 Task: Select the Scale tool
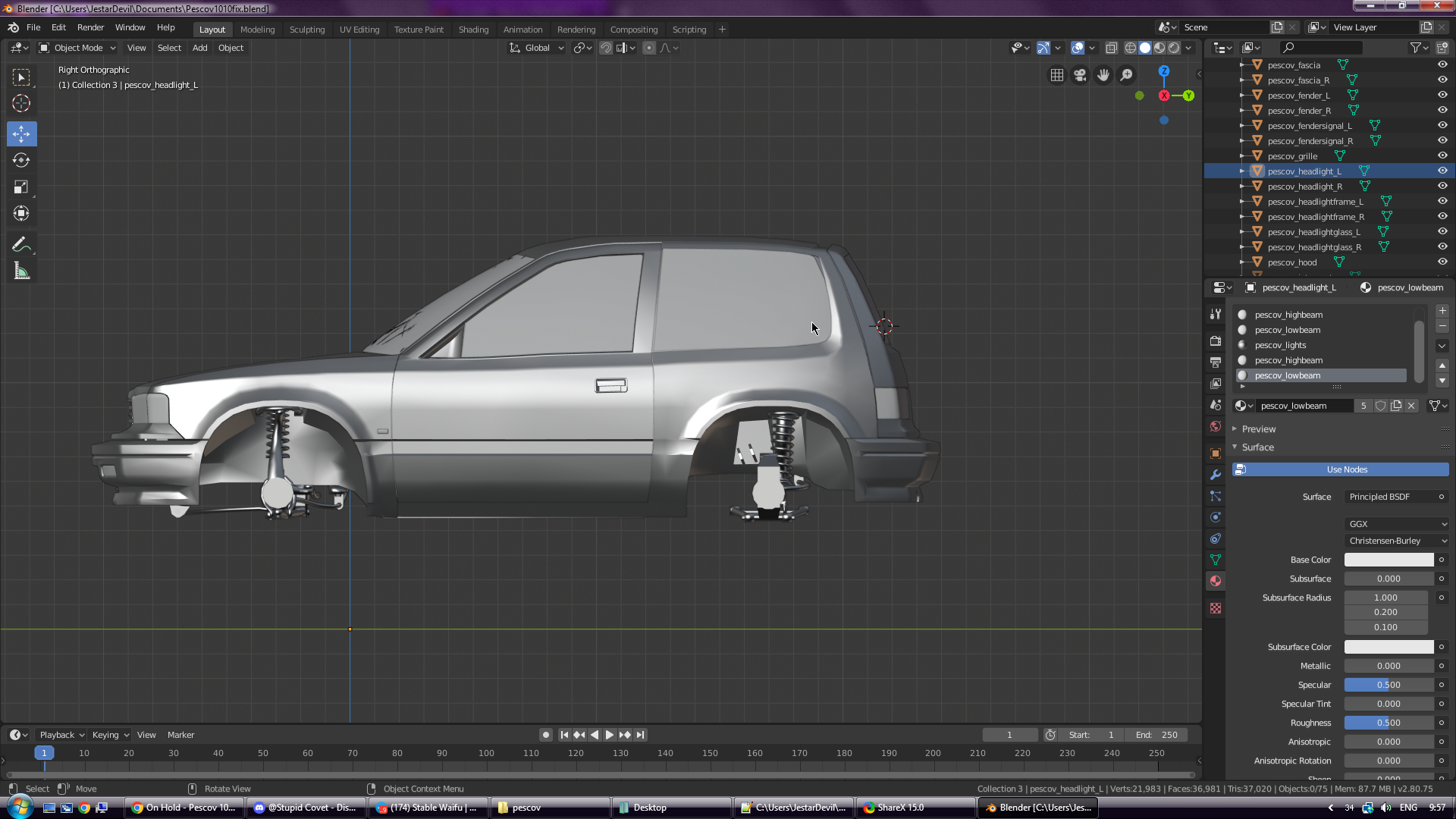tap(21, 187)
